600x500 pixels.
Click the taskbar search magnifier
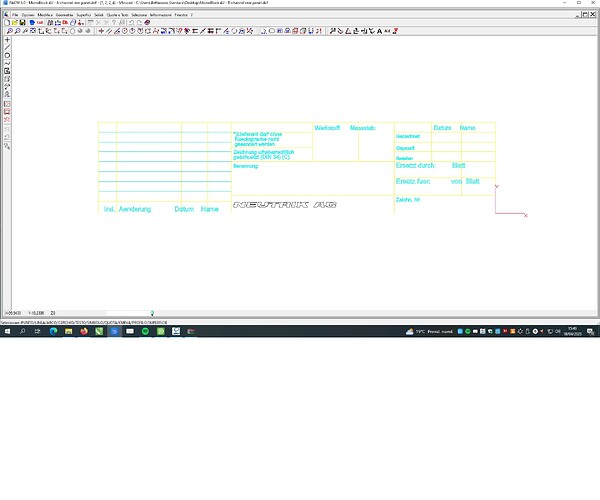pos(23,331)
